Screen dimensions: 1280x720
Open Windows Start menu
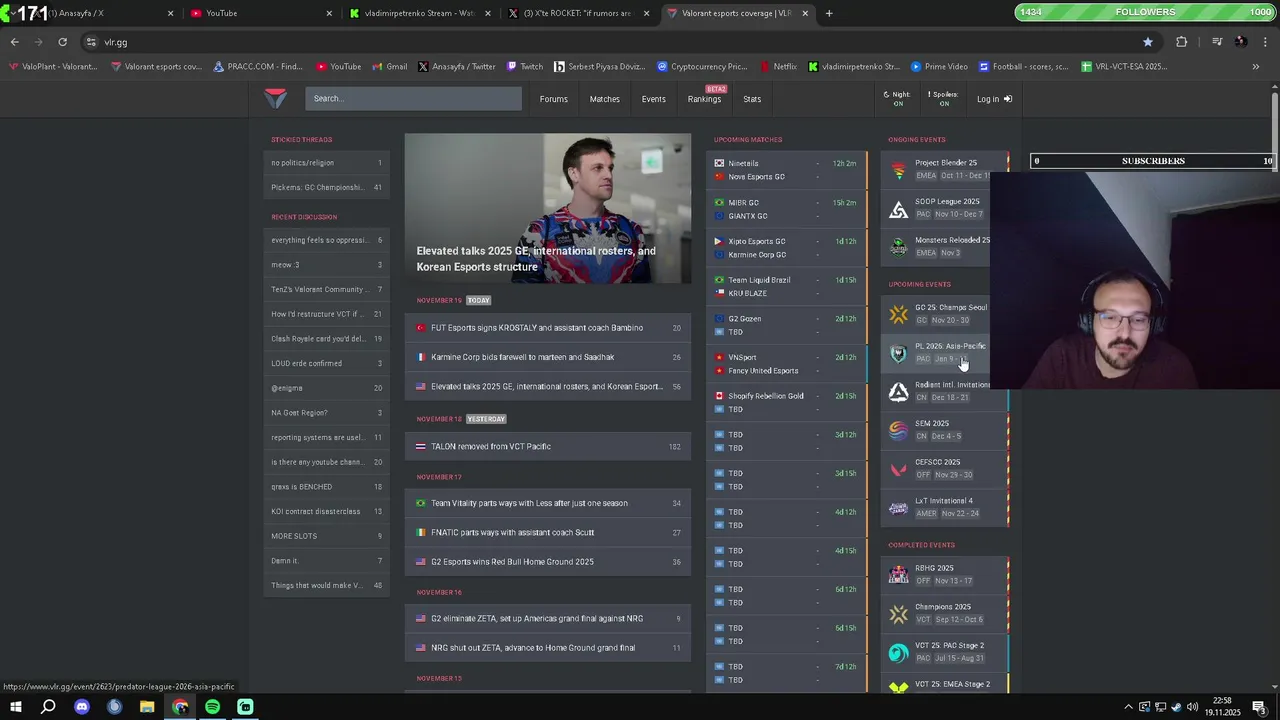[15, 707]
